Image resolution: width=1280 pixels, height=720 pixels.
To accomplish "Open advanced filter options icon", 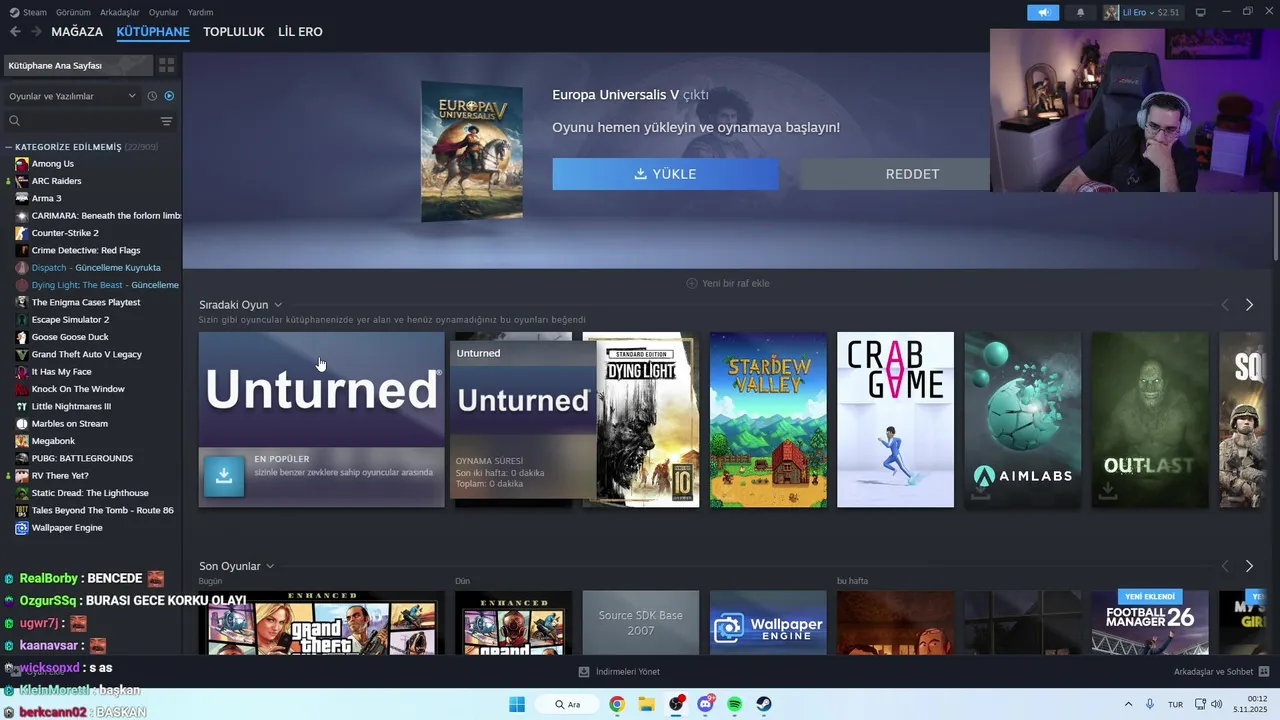I will click(x=166, y=121).
